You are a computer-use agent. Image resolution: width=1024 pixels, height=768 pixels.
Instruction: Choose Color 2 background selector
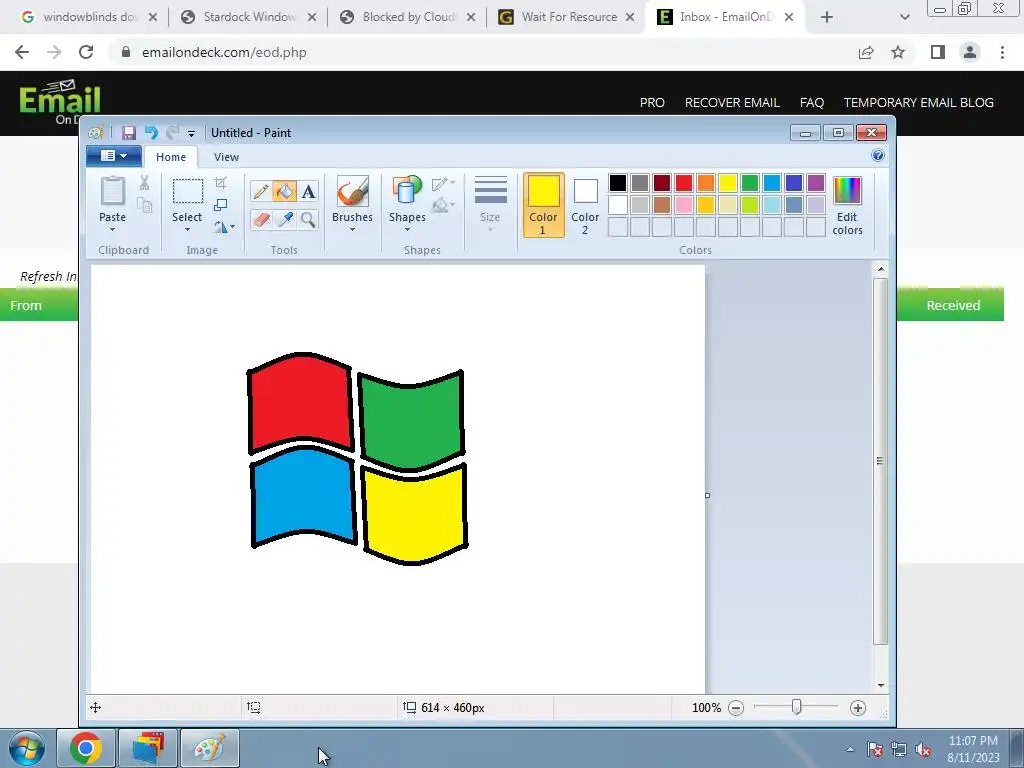click(585, 205)
